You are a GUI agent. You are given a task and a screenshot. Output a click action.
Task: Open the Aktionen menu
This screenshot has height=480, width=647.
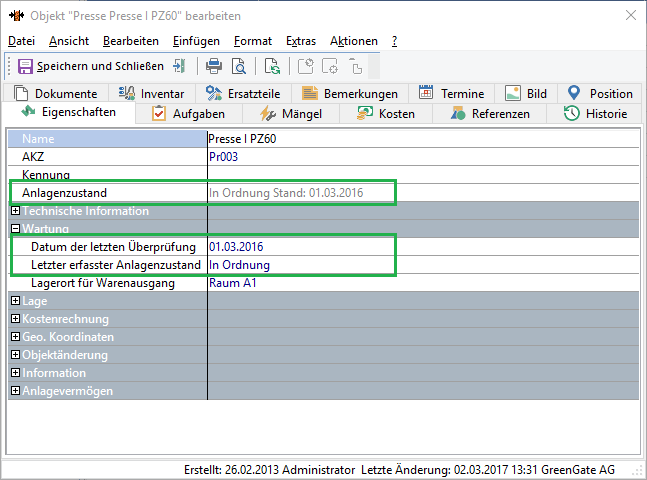coord(354,41)
